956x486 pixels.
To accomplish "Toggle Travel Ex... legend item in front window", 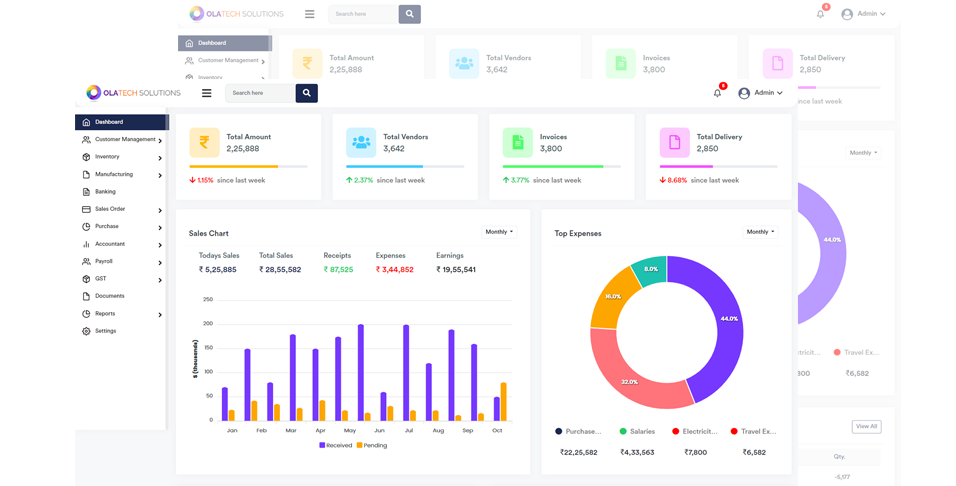I will [x=754, y=431].
